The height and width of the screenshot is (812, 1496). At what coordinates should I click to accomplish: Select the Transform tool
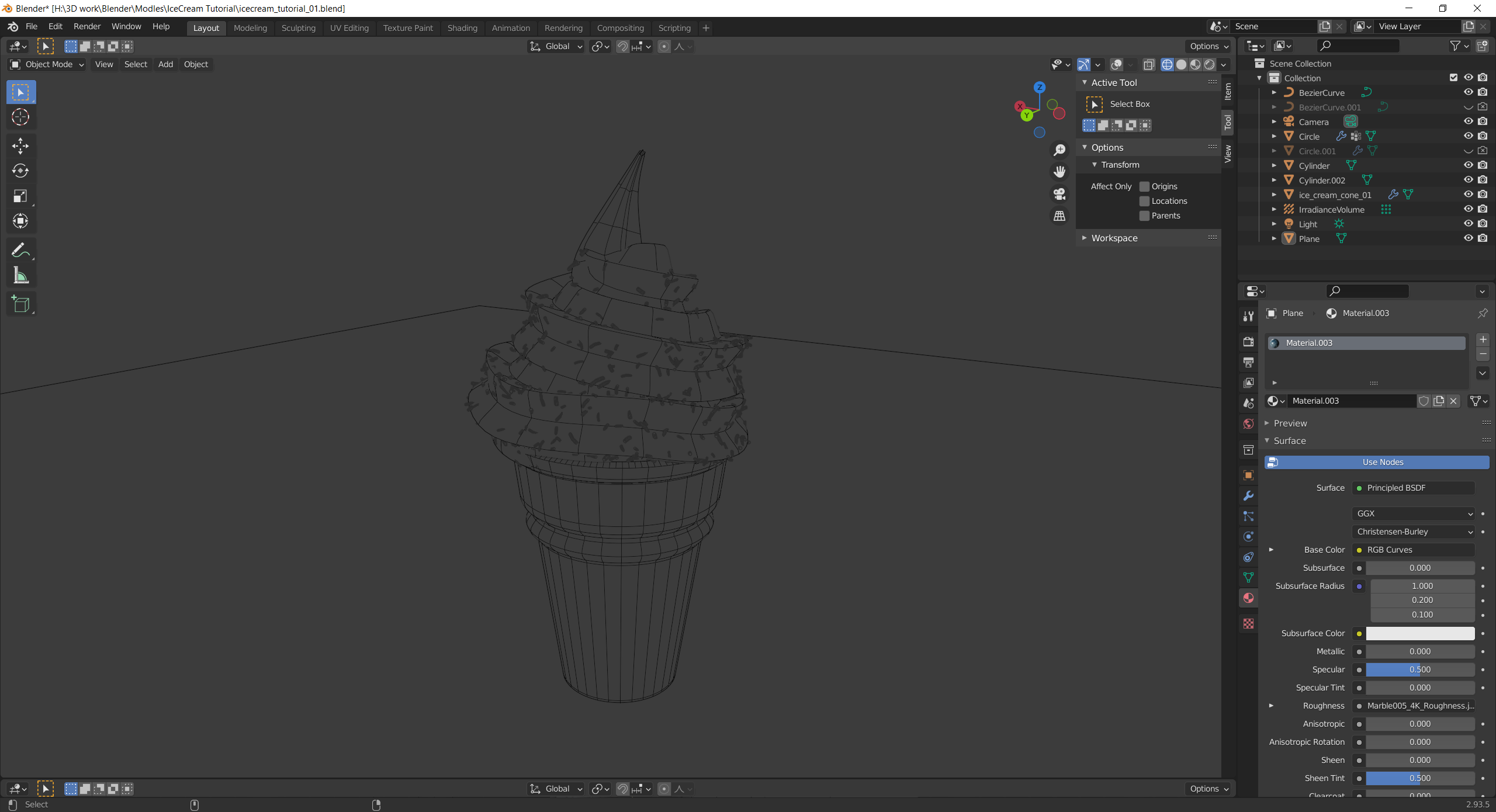(x=20, y=221)
